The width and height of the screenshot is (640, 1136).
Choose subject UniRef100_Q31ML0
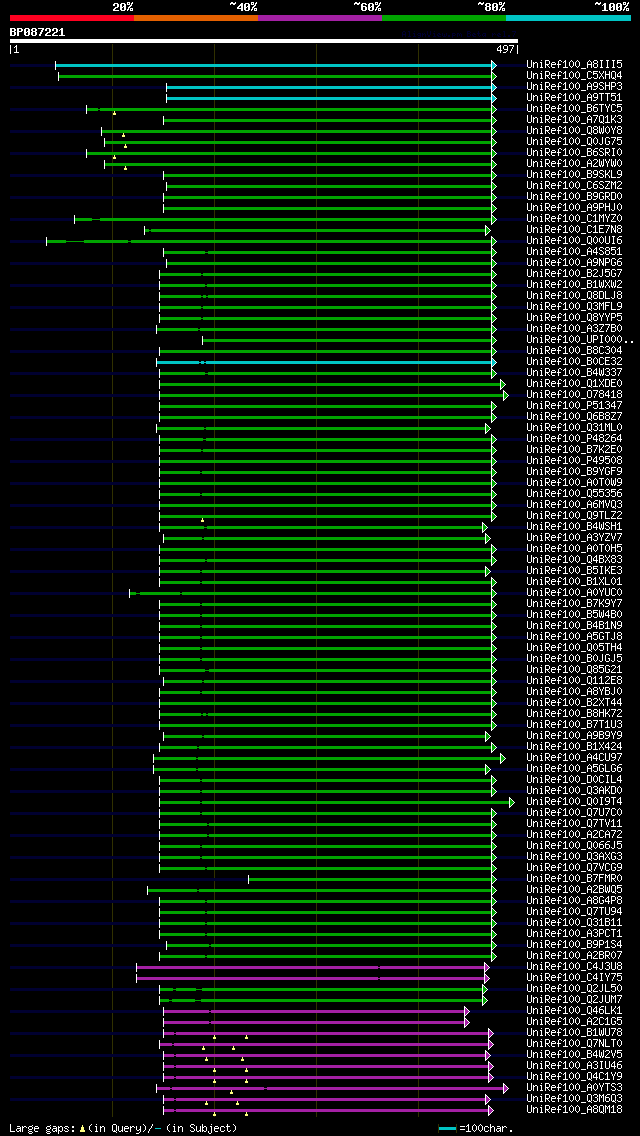574,428
